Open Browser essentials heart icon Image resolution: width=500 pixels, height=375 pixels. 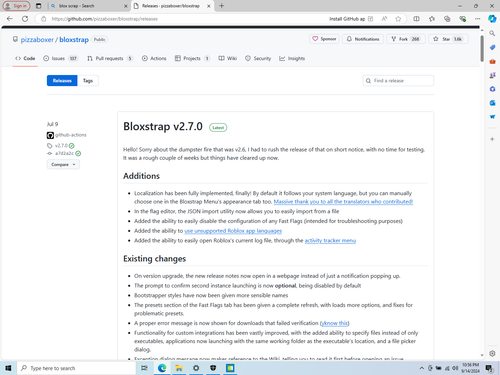click(x=462, y=19)
